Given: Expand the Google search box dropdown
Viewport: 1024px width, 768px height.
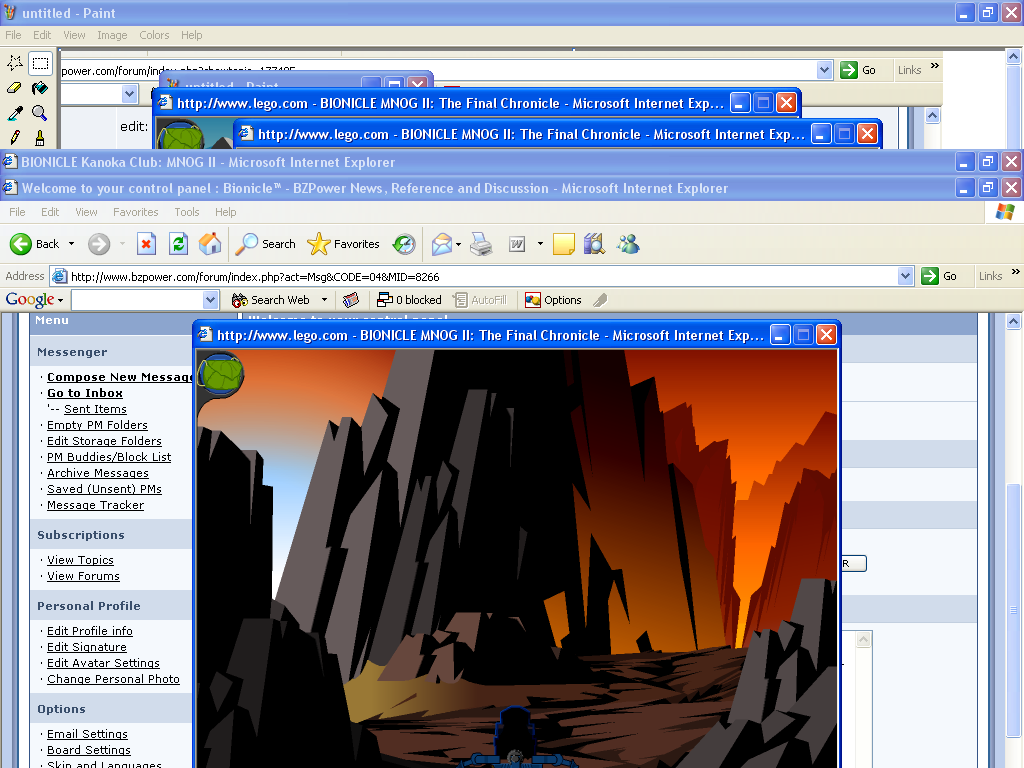Looking at the screenshot, I should click(x=210, y=300).
